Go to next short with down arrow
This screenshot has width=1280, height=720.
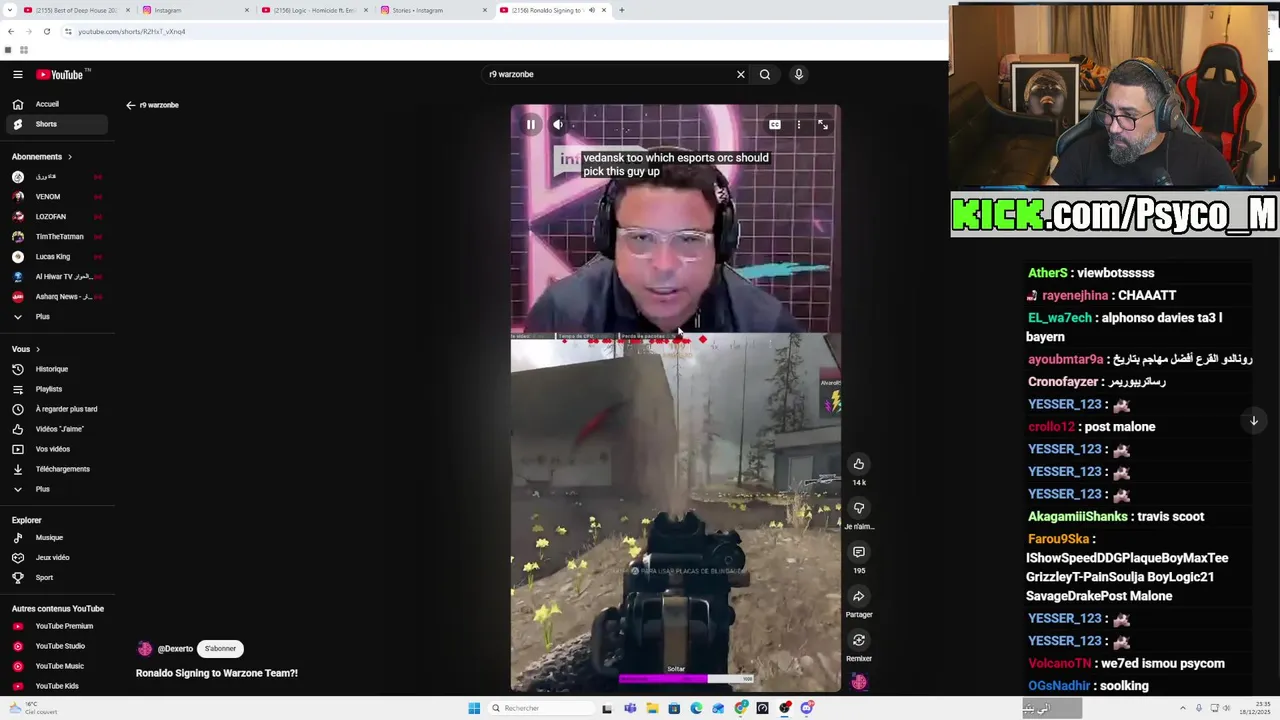1254,421
